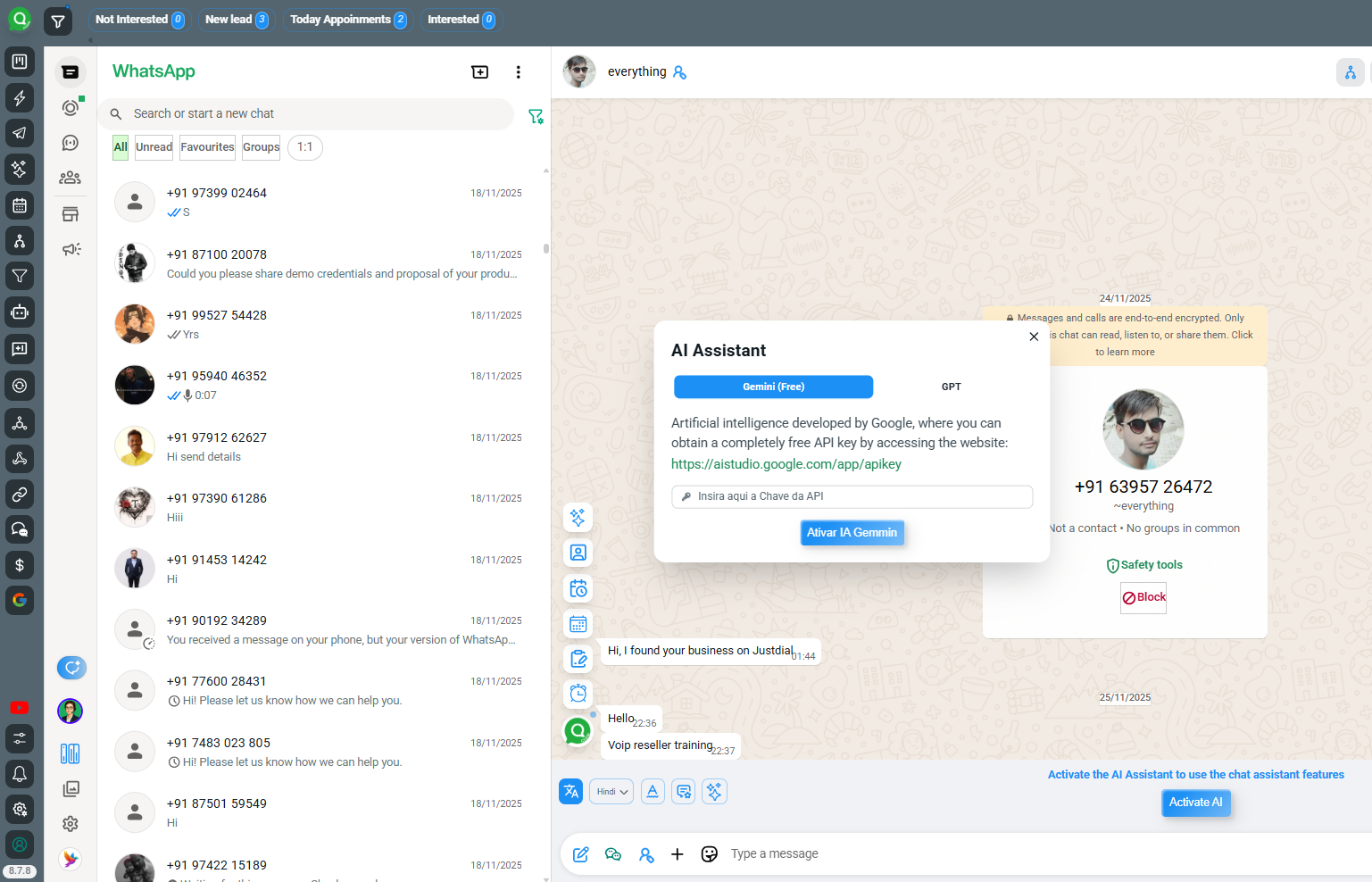Click the chat filter funnel icon near search
This screenshot has width=1372, height=882.
[x=536, y=117]
